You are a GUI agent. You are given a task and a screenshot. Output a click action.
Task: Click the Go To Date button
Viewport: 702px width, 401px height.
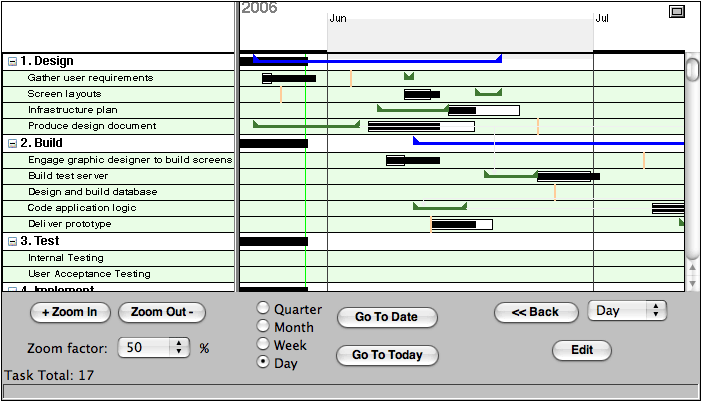[387, 317]
